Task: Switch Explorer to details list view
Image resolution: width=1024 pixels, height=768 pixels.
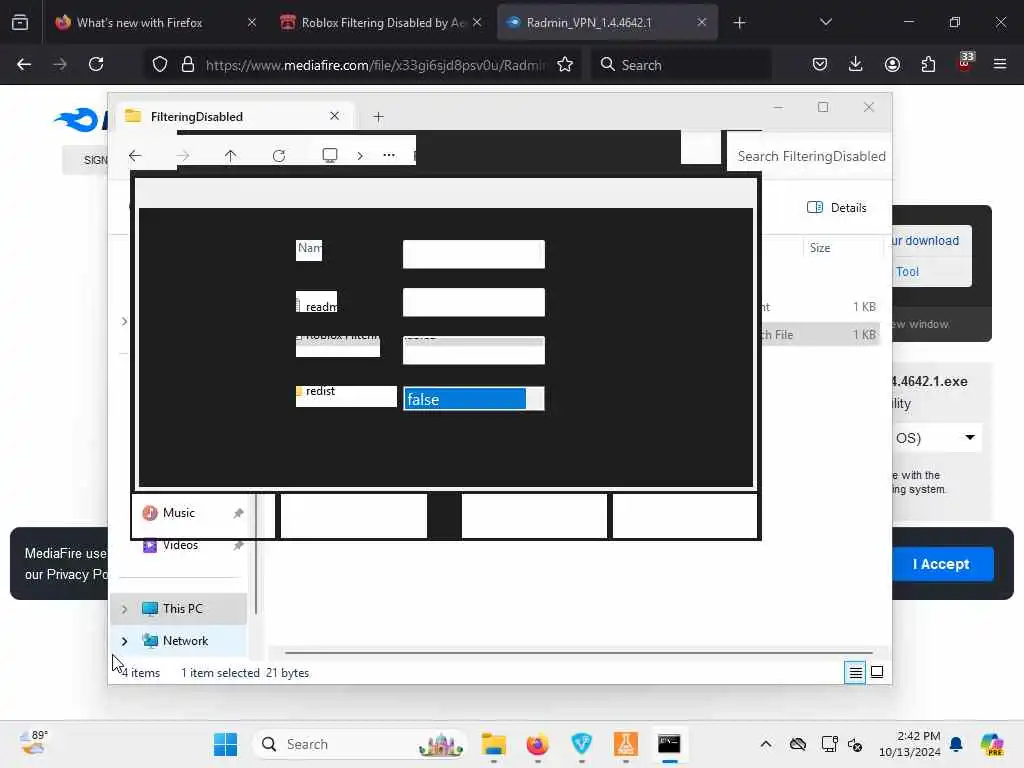Action: [855, 672]
